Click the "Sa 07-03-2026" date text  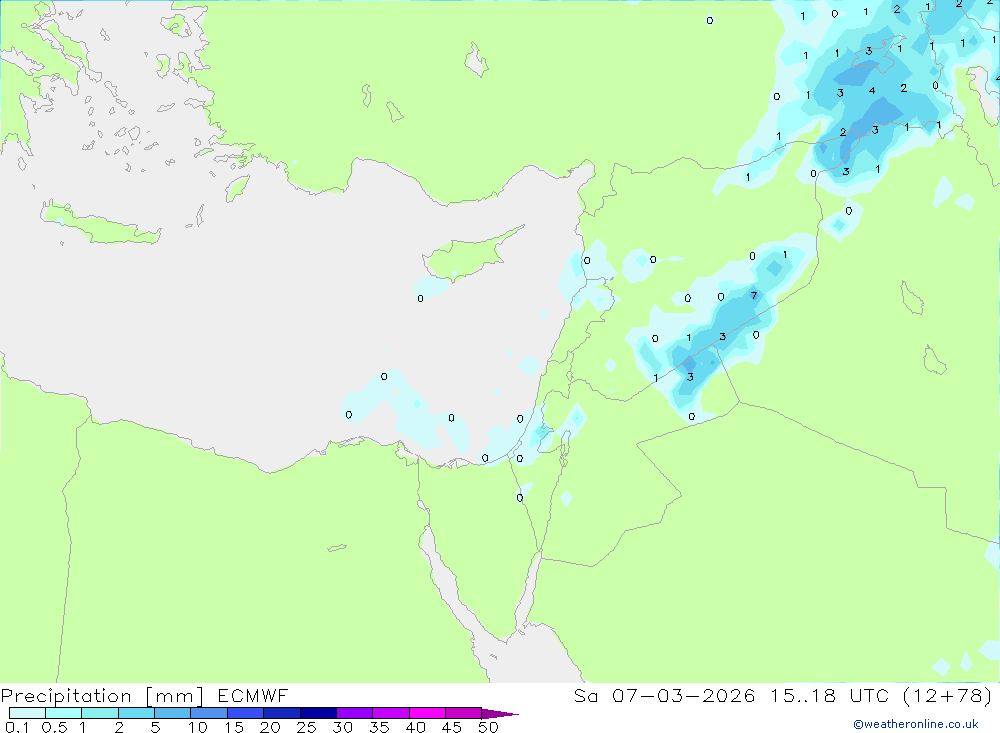tap(665, 696)
